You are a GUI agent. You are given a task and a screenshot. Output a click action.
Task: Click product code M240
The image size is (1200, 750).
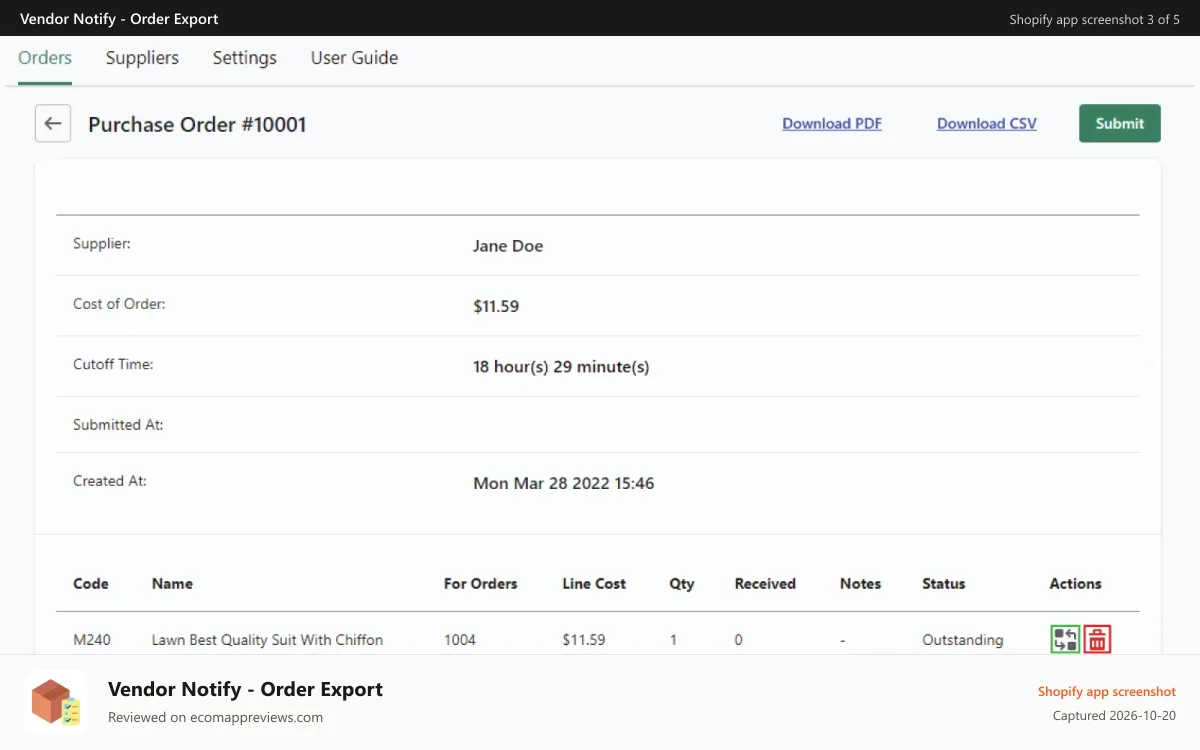92,639
